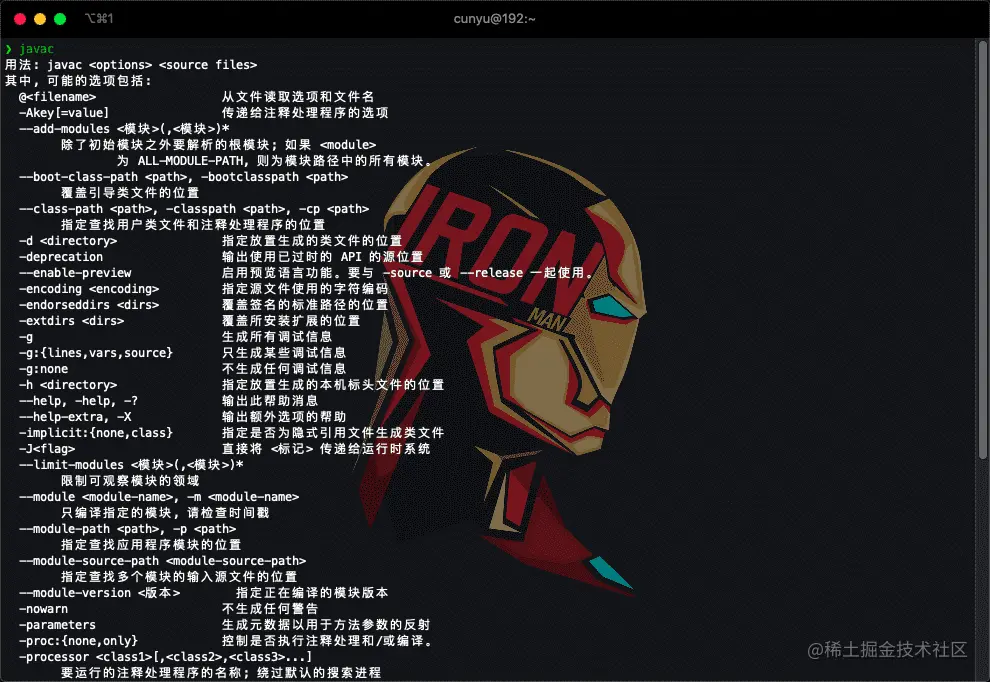Viewport: 990px width, 682px height.
Task: Click the description '直接将 <标记> 传递给运行时系统'
Action: click(326, 448)
